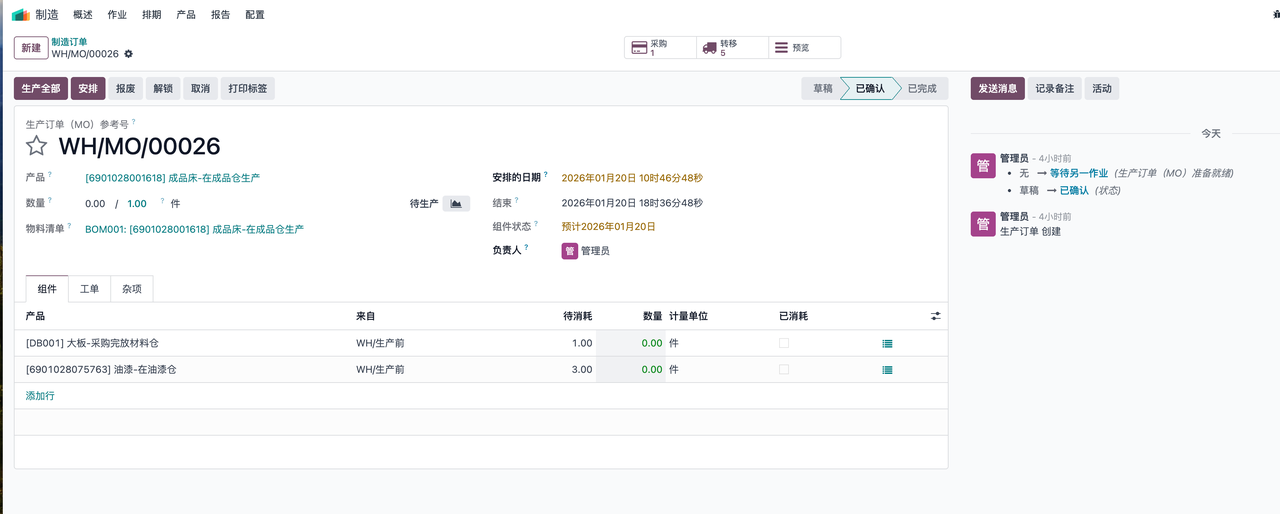This screenshot has width=1280, height=514.
Task: Click the 管理员 avatar of 生产订单 创建 message
Action: tap(983, 224)
